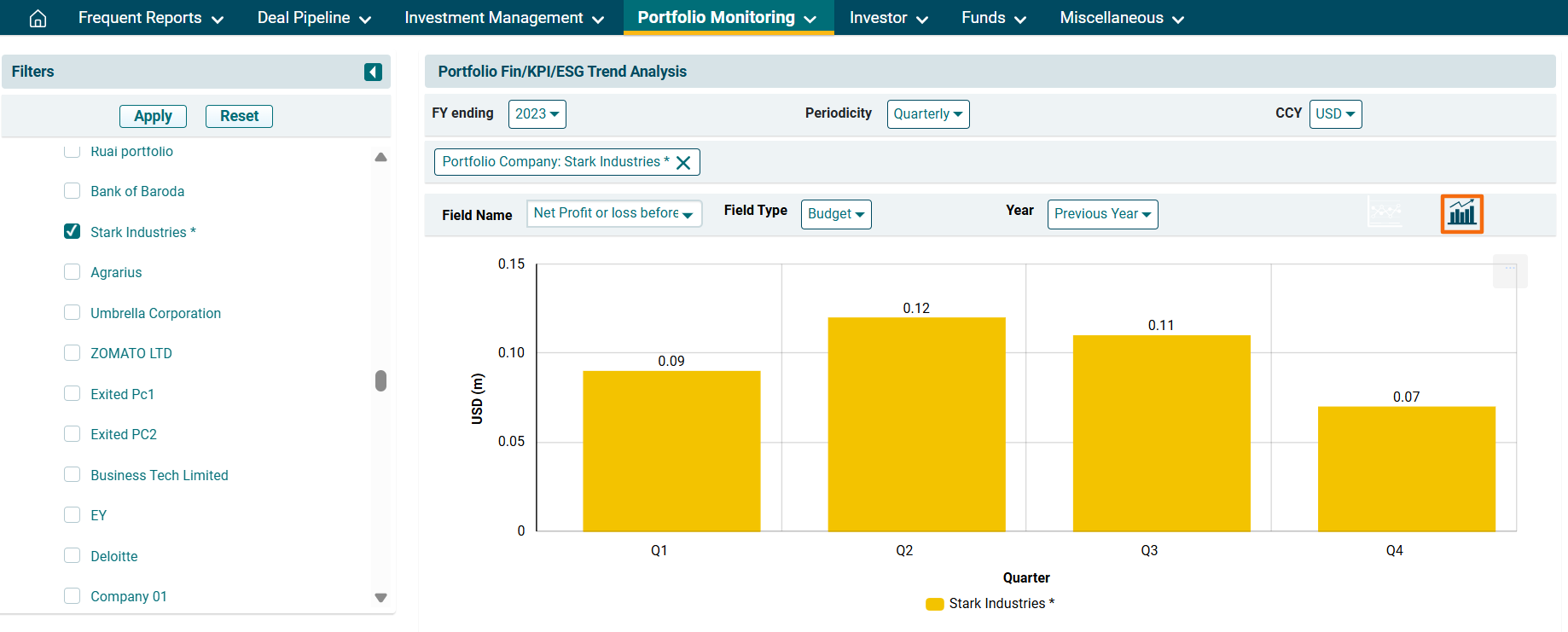Switch to the line chart view

pyautogui.click(x=1385, y=212)
